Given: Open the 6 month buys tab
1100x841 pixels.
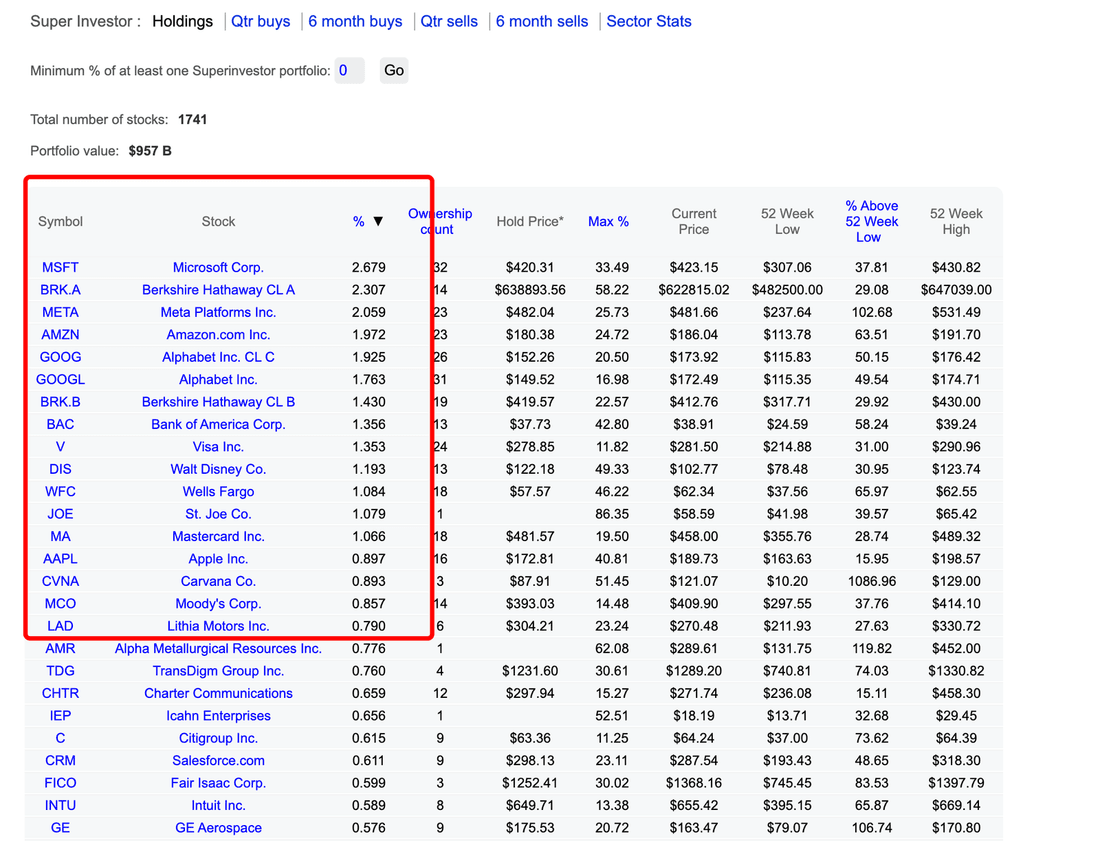Looking at the screenshot, I should (x=355, y=22).
